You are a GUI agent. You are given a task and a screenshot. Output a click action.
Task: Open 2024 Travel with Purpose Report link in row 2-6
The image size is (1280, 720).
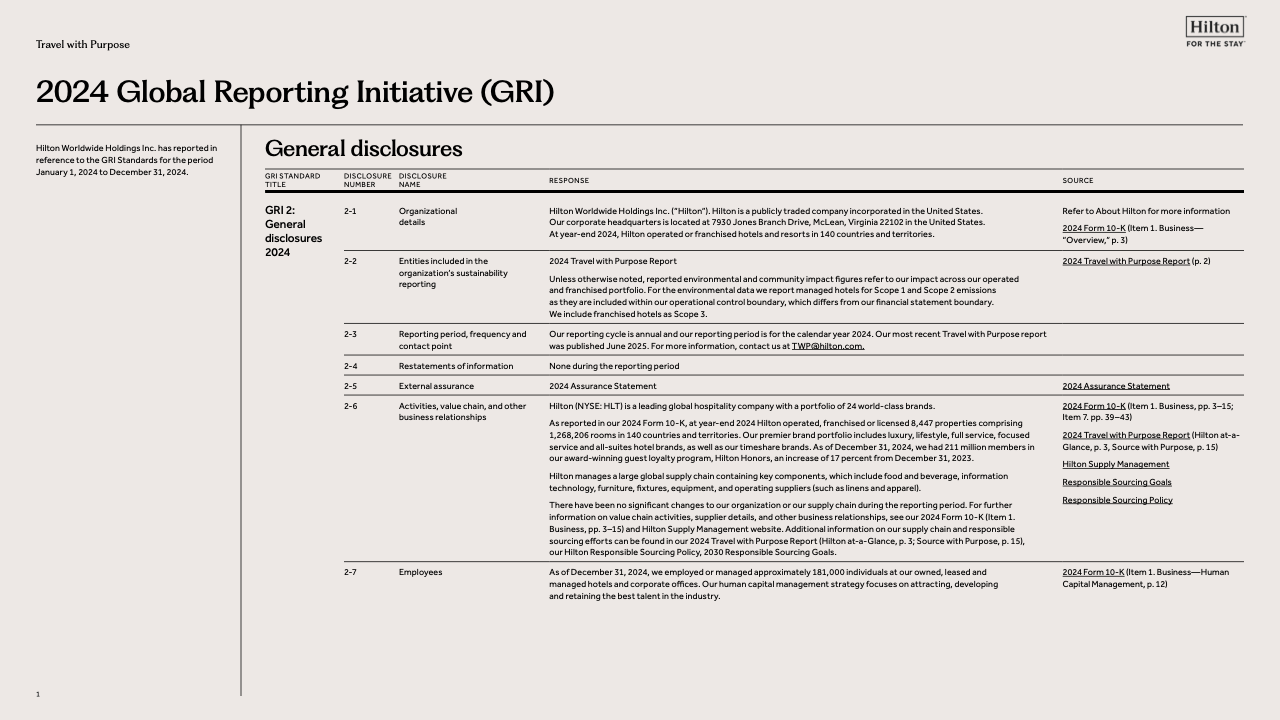(x=1125, y=435)
